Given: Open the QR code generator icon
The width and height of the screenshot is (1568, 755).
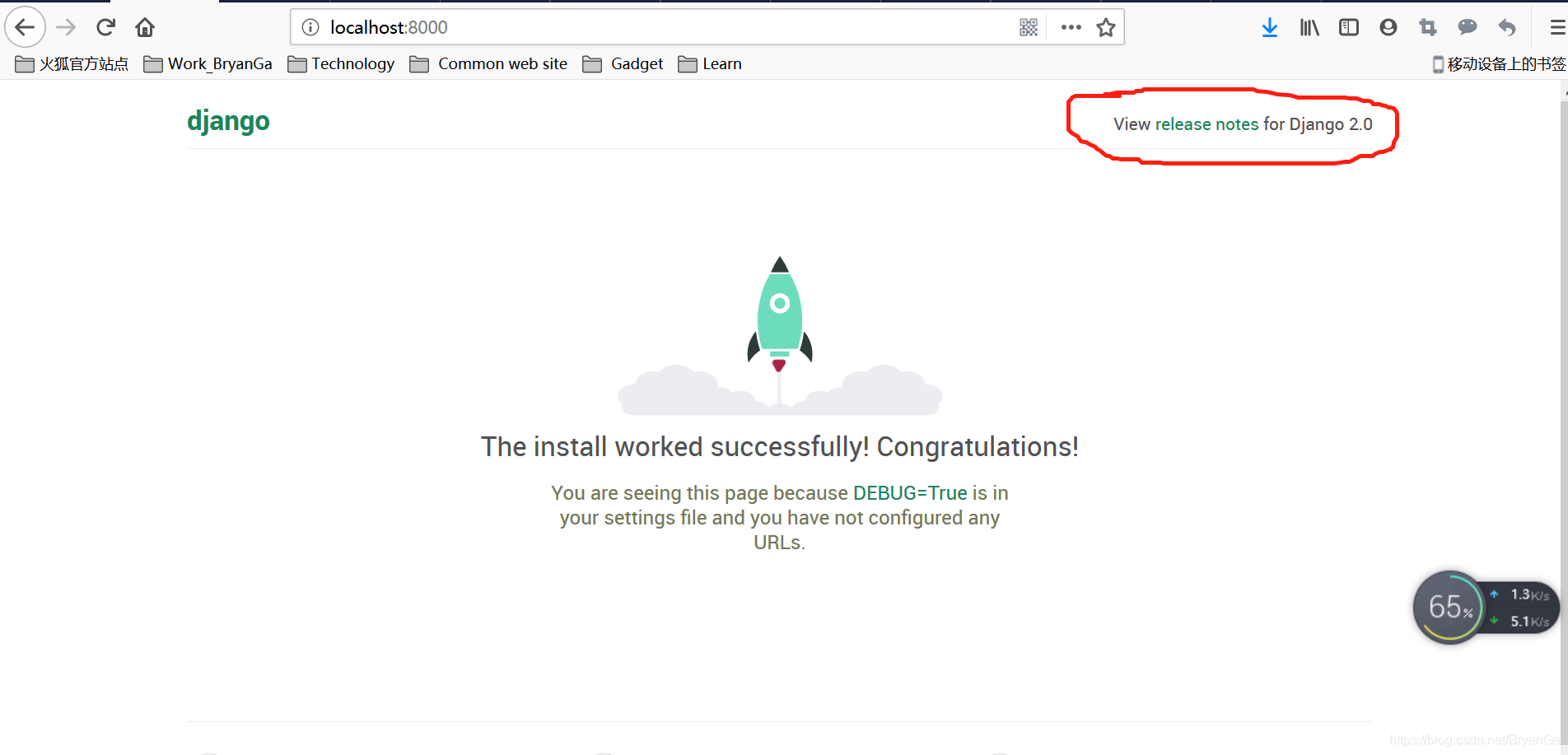Looking at the screenshot, I should tap(1029, 27).
